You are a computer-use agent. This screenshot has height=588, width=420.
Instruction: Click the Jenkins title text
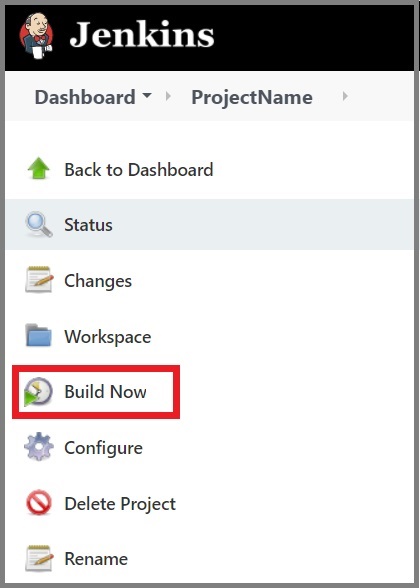(x=142, y=35)
